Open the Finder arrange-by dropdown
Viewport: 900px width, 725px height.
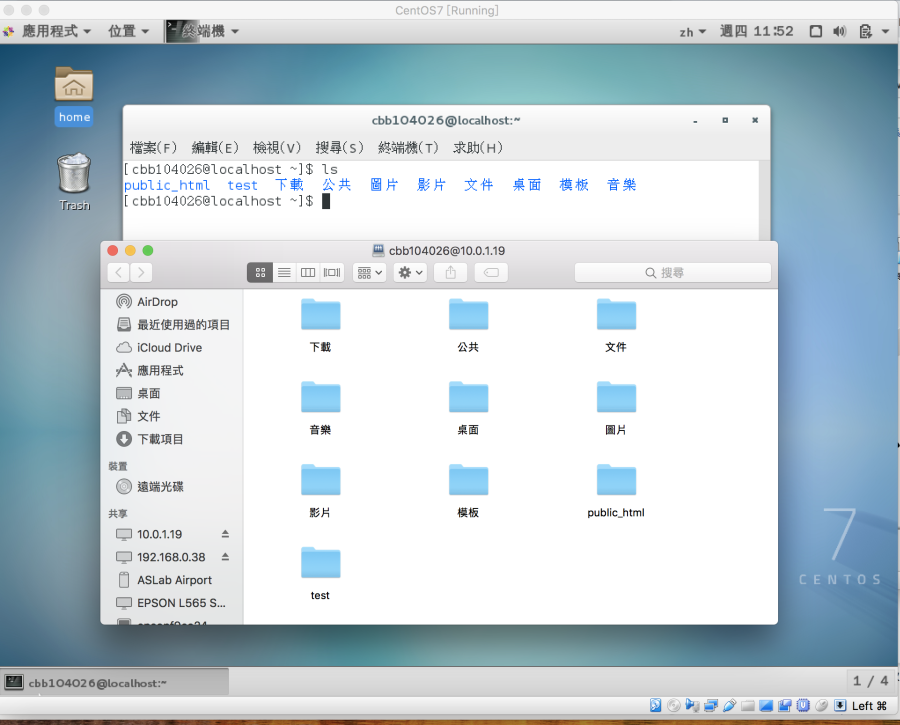(368, 272)
